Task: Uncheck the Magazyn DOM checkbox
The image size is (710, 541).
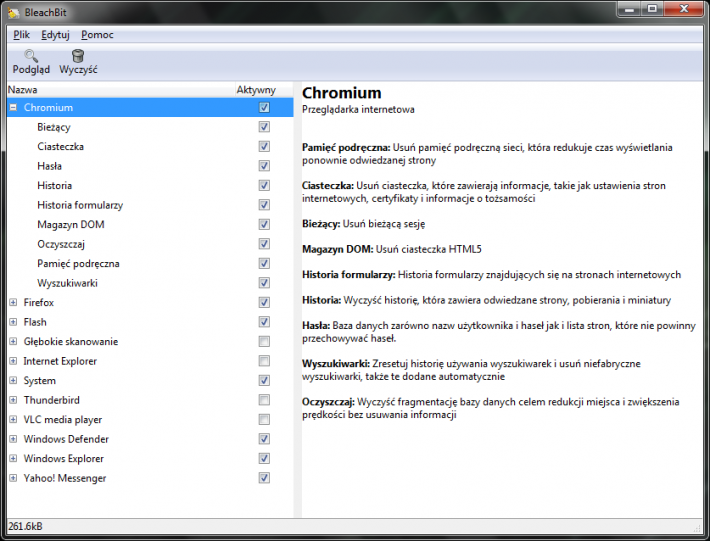Action: pos(264,224)
